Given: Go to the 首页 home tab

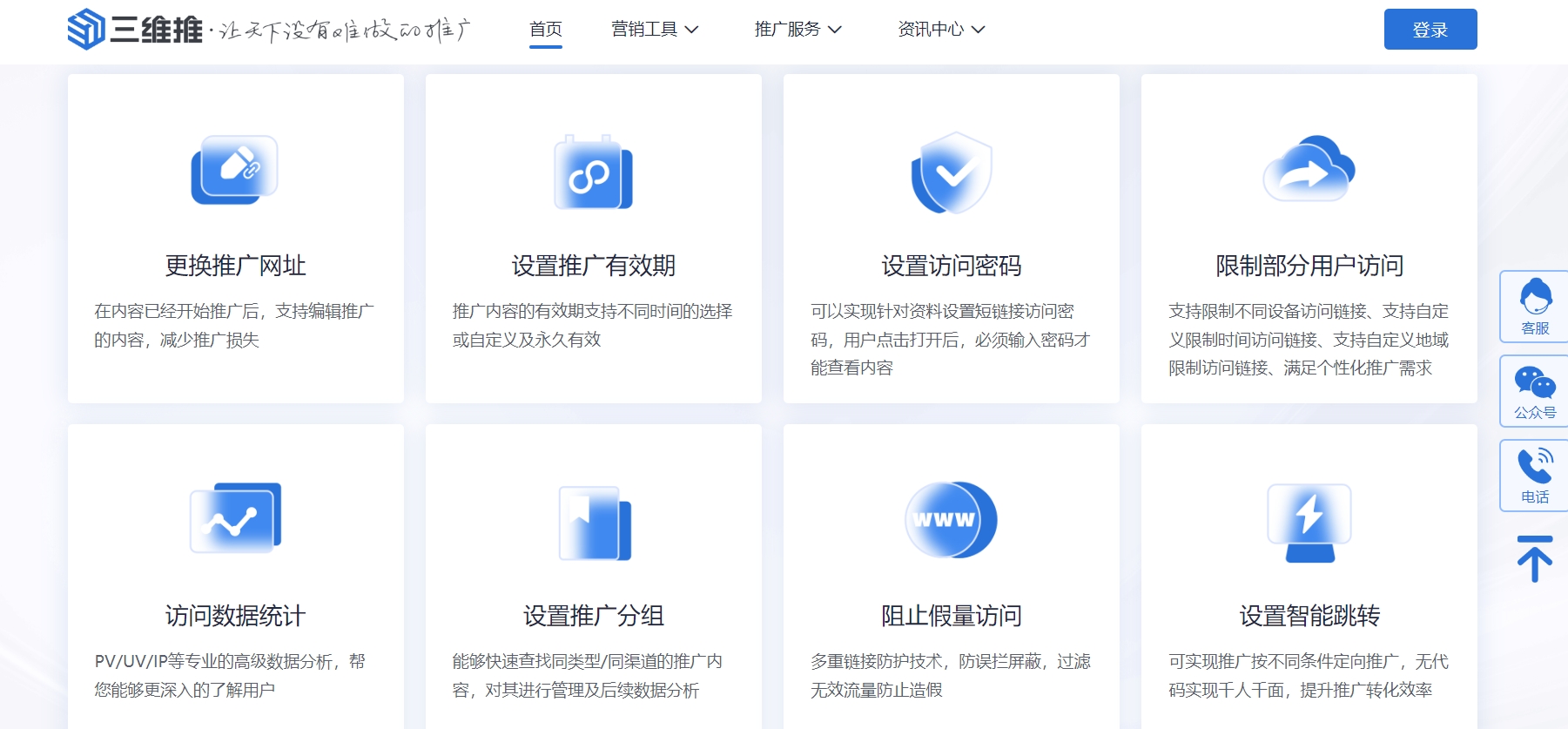Looking at the screenshot, I should click(x=546, y=30).
